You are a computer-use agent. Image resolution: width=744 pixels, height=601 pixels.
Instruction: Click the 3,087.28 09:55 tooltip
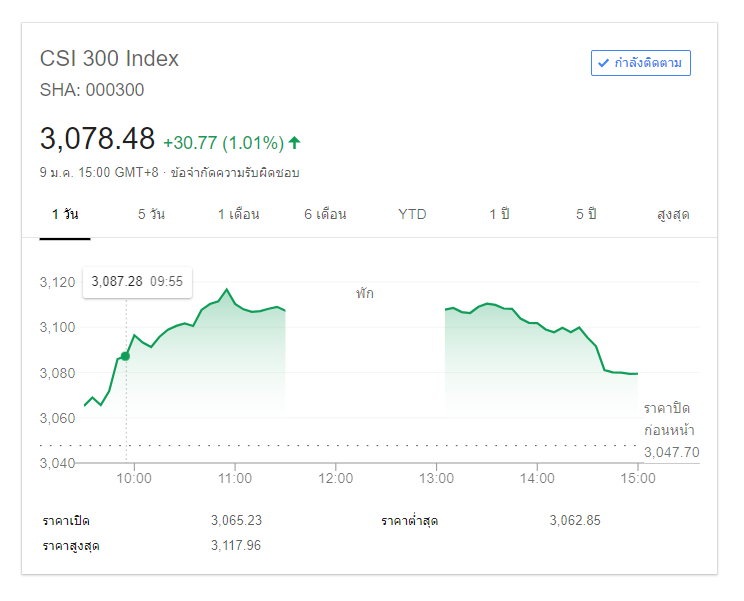137,283
